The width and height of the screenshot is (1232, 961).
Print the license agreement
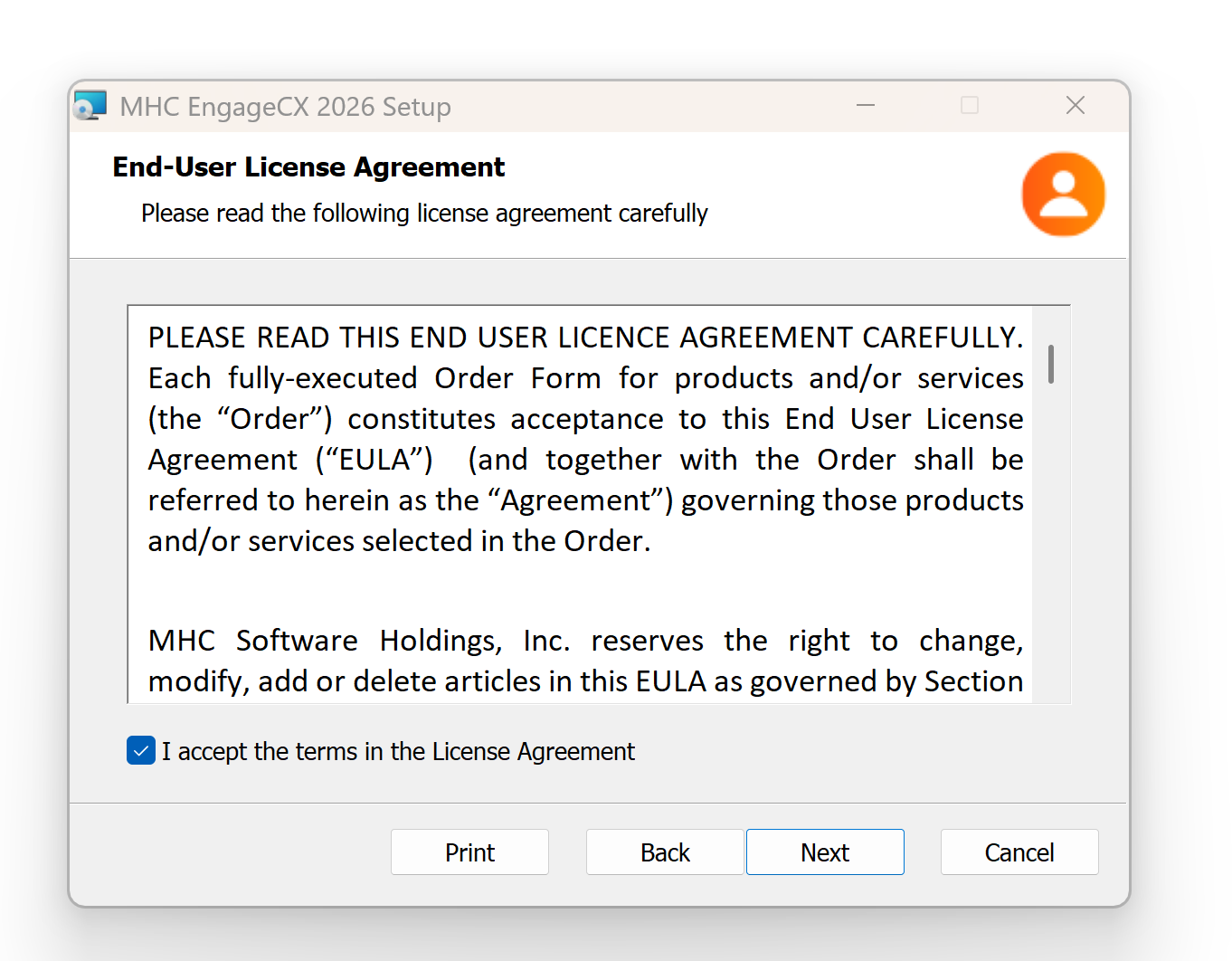click(469, 852)
